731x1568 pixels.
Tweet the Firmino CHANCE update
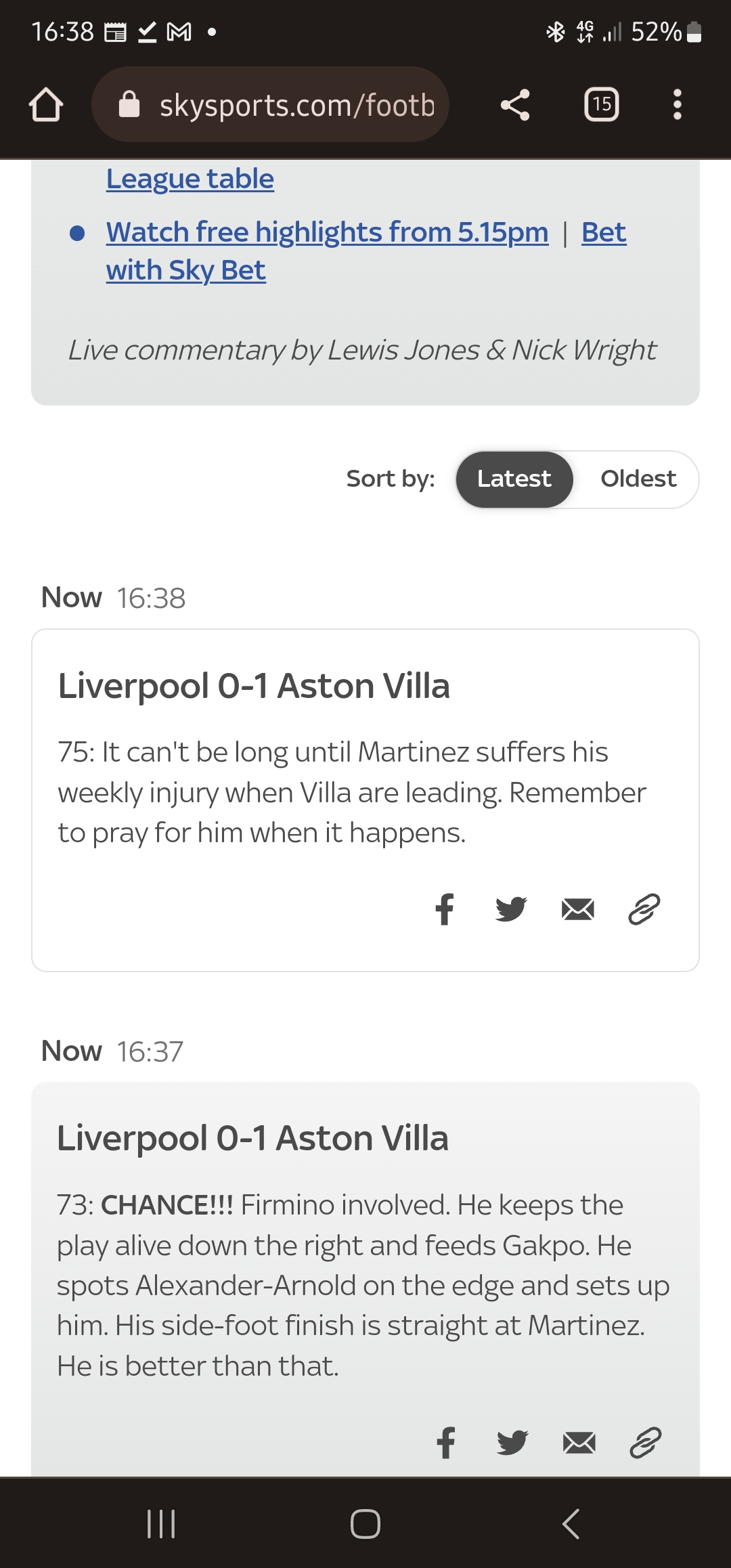tap(512, 1443)
